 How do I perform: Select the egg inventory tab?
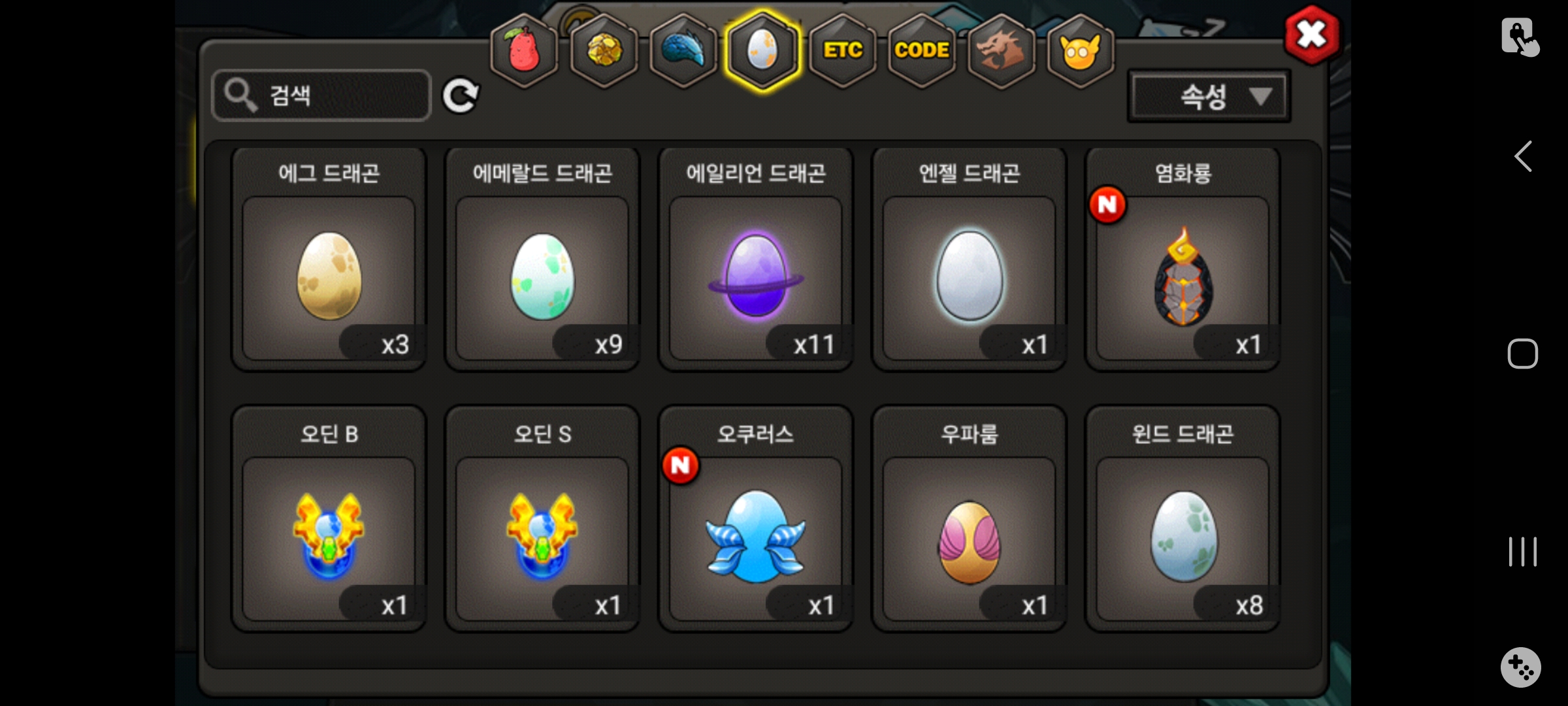pyautogui.click(x=762, y=50)
